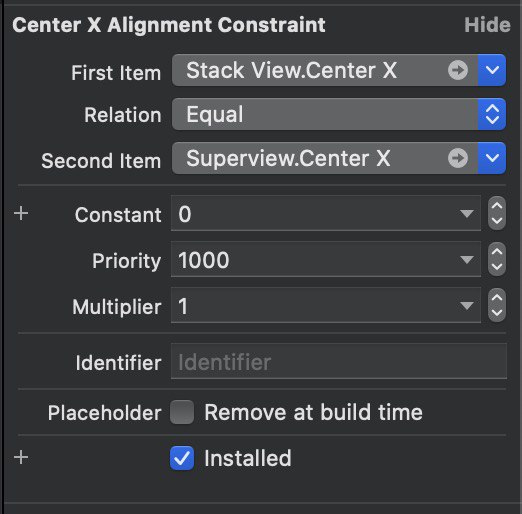522x514 pixels.
Task: Open the Second Item dropdown chevron
Action: coord(492,158)
